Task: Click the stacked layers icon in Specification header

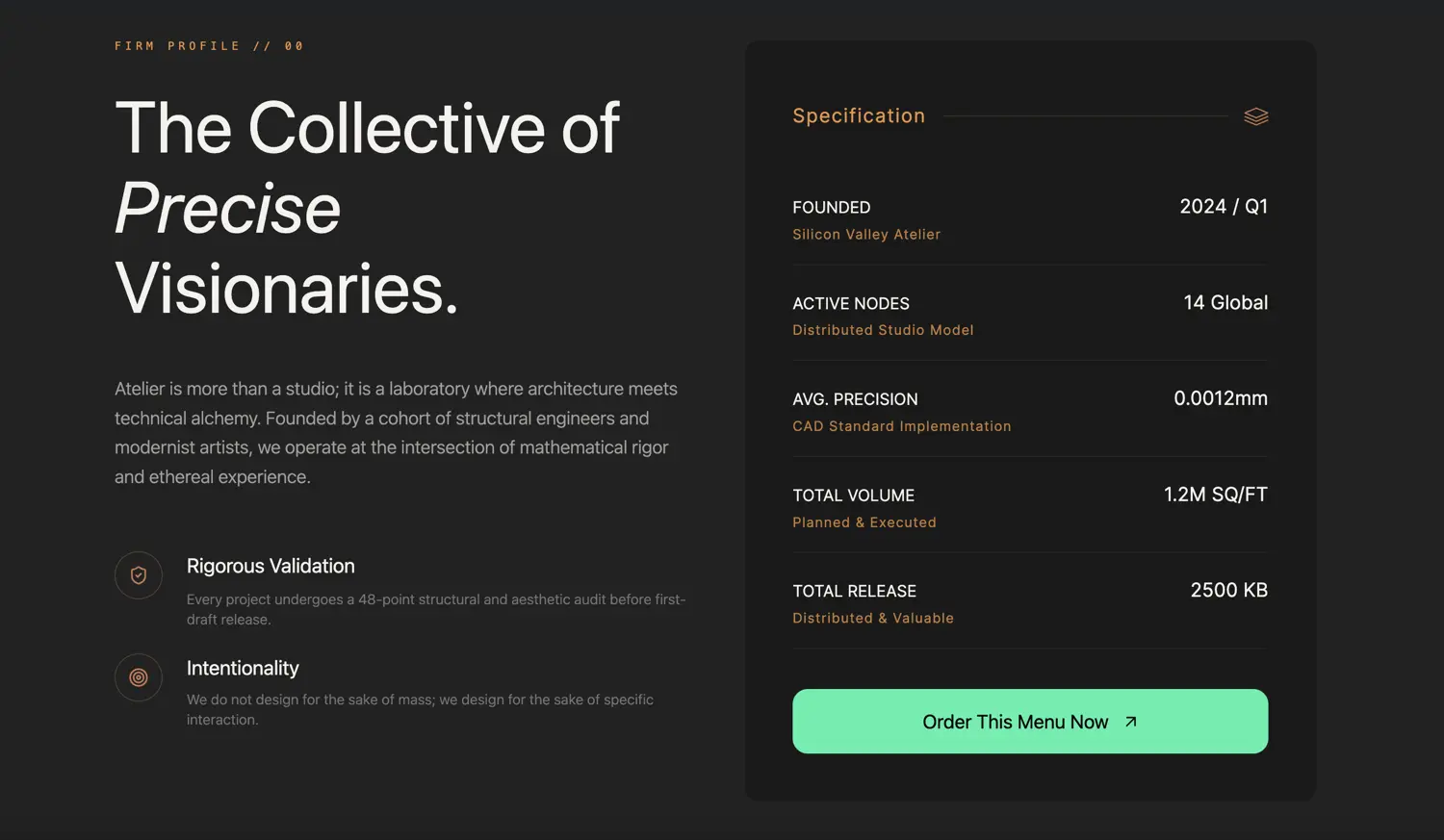Action: click(1255, 116)
